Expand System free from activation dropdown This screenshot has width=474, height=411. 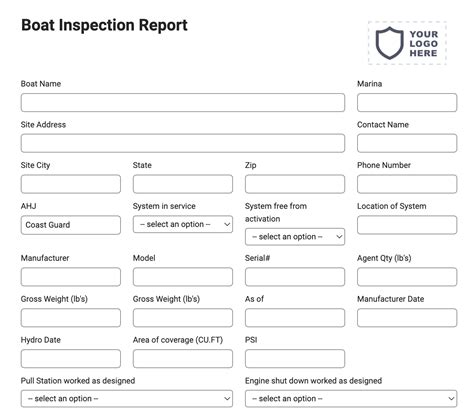tap(295, 237)
